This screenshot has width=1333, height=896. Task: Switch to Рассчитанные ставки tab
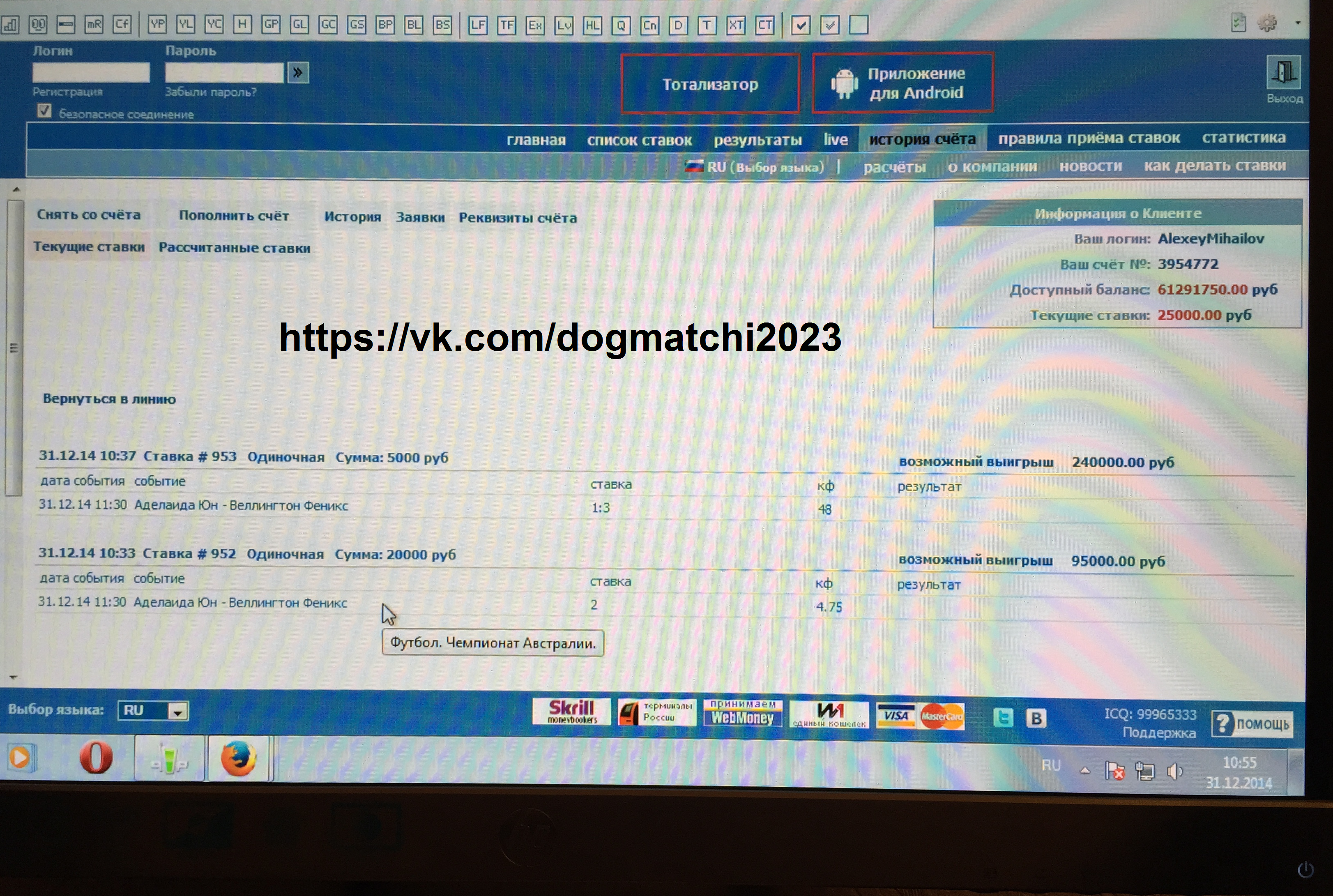click(x=234, y=248)
